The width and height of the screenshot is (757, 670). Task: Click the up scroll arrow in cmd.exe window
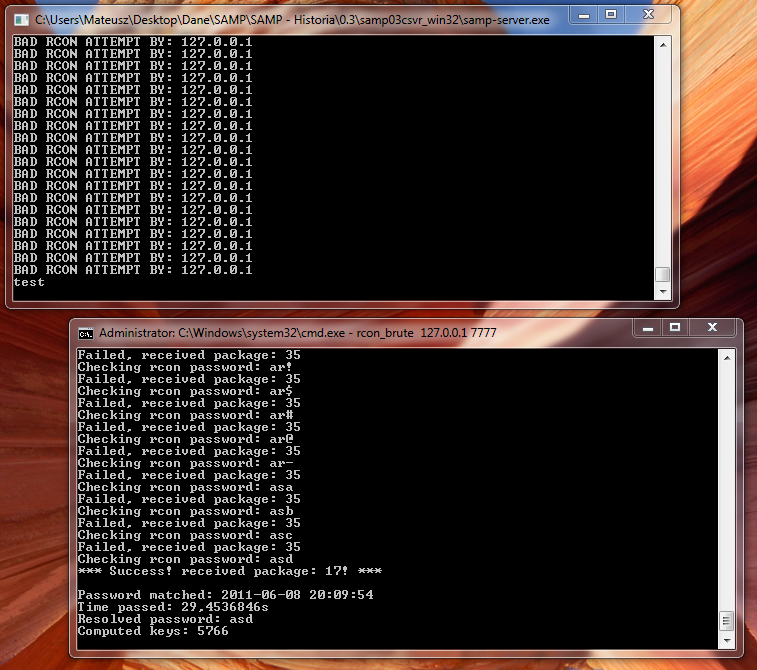coord(727,358)
